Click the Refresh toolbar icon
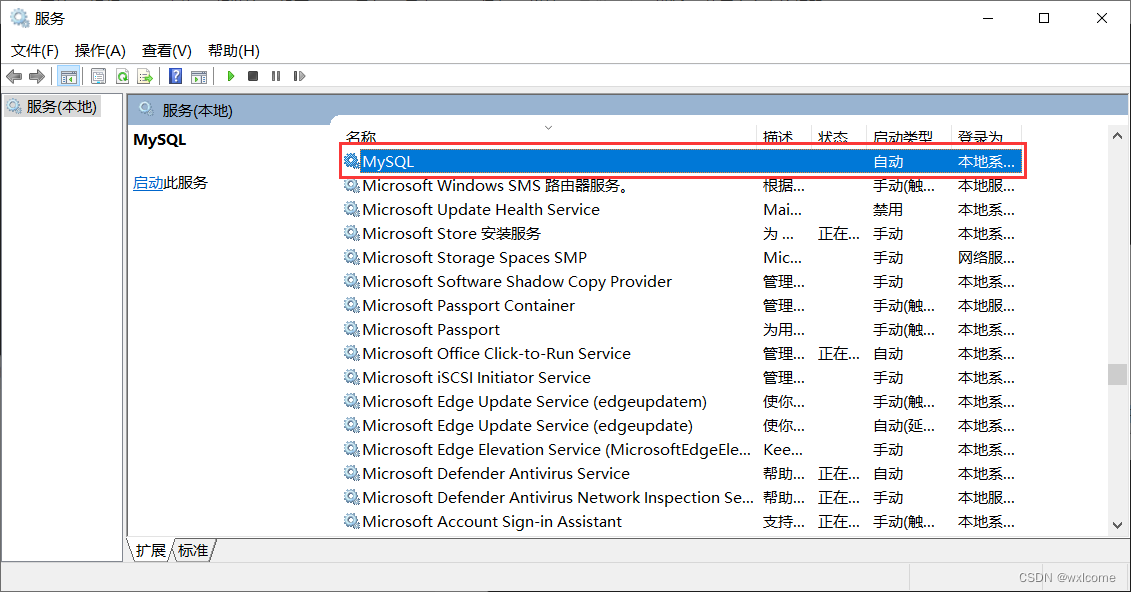 [x=123, y=76]
